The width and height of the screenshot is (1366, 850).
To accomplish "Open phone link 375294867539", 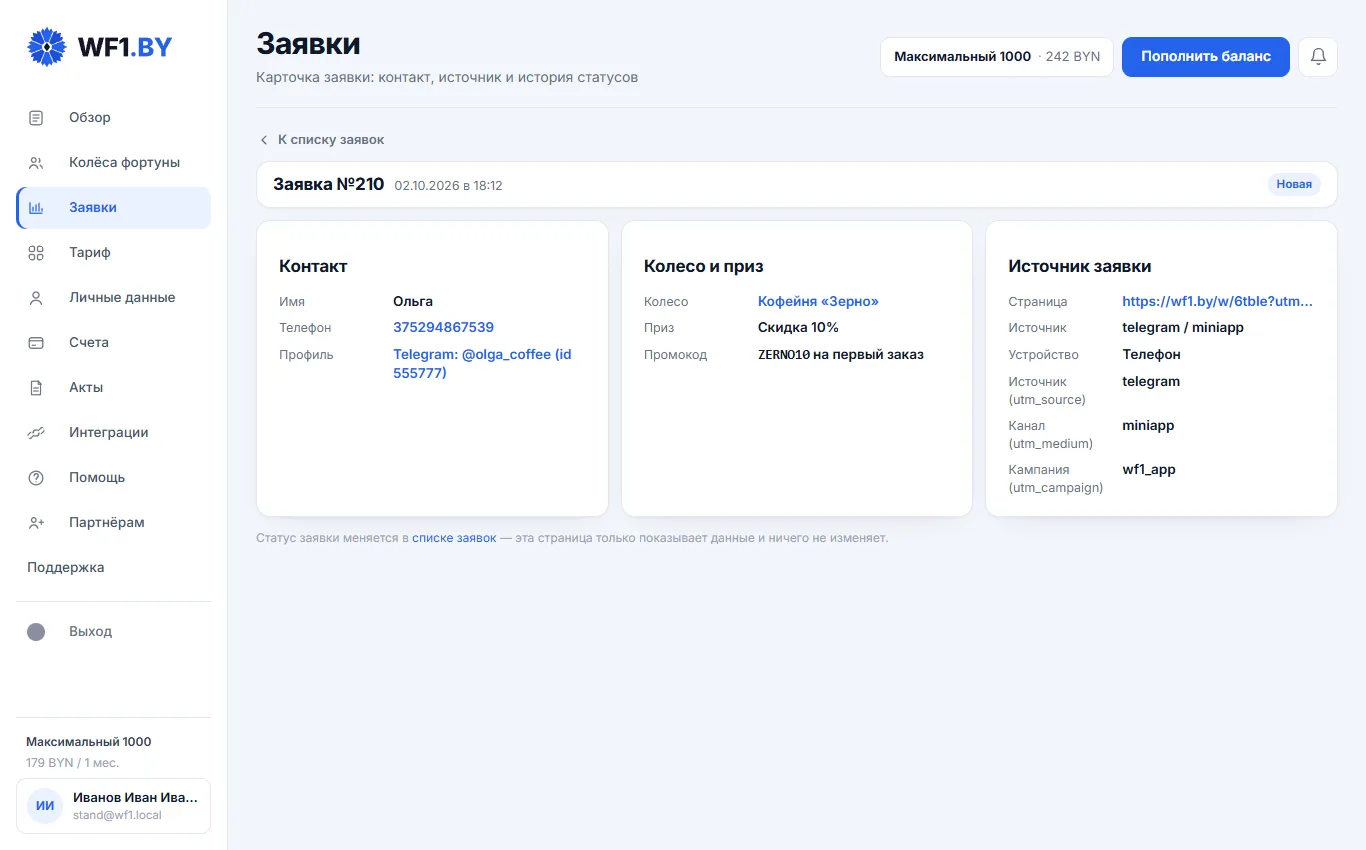I will [443, 328].
